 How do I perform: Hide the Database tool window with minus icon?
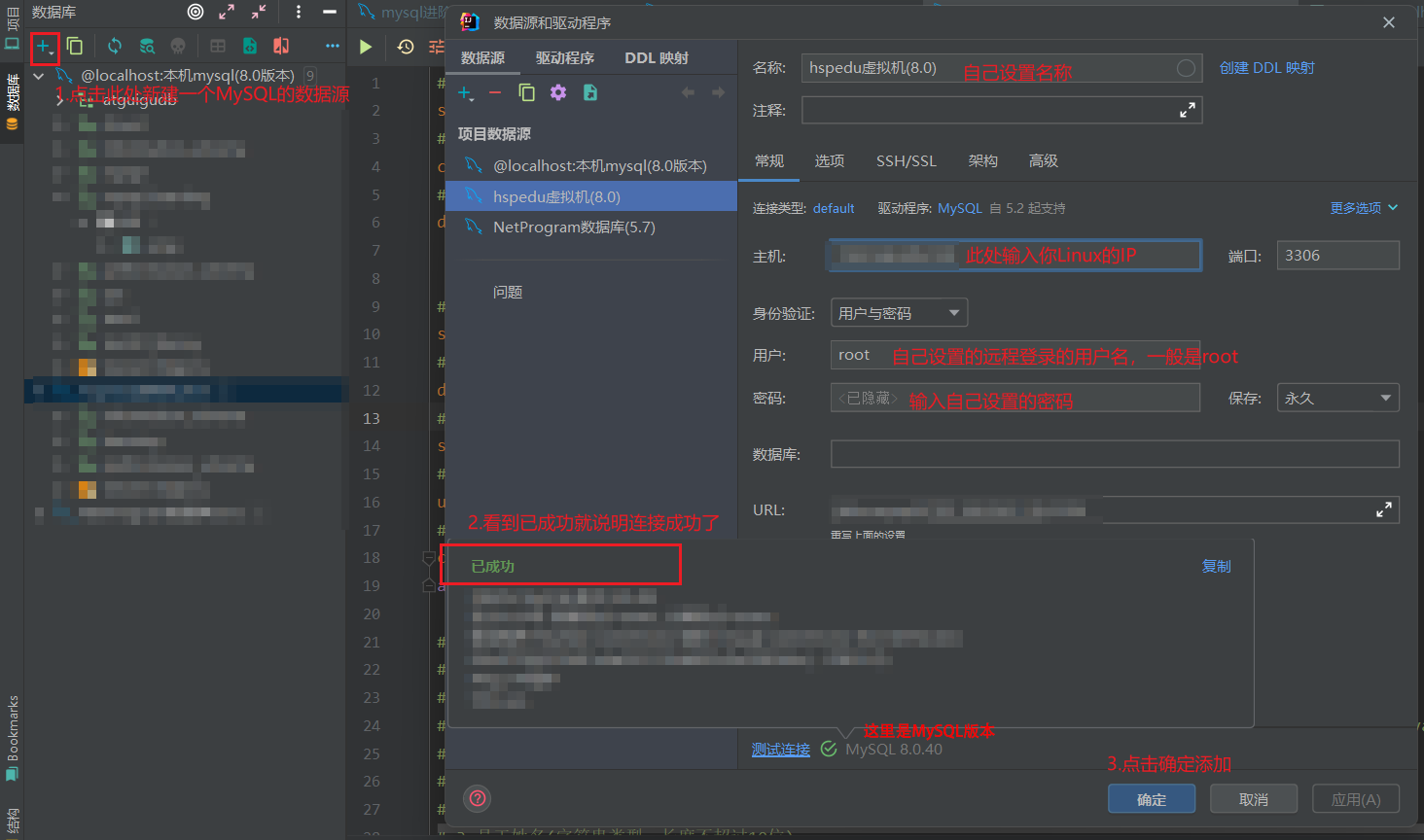330,12
